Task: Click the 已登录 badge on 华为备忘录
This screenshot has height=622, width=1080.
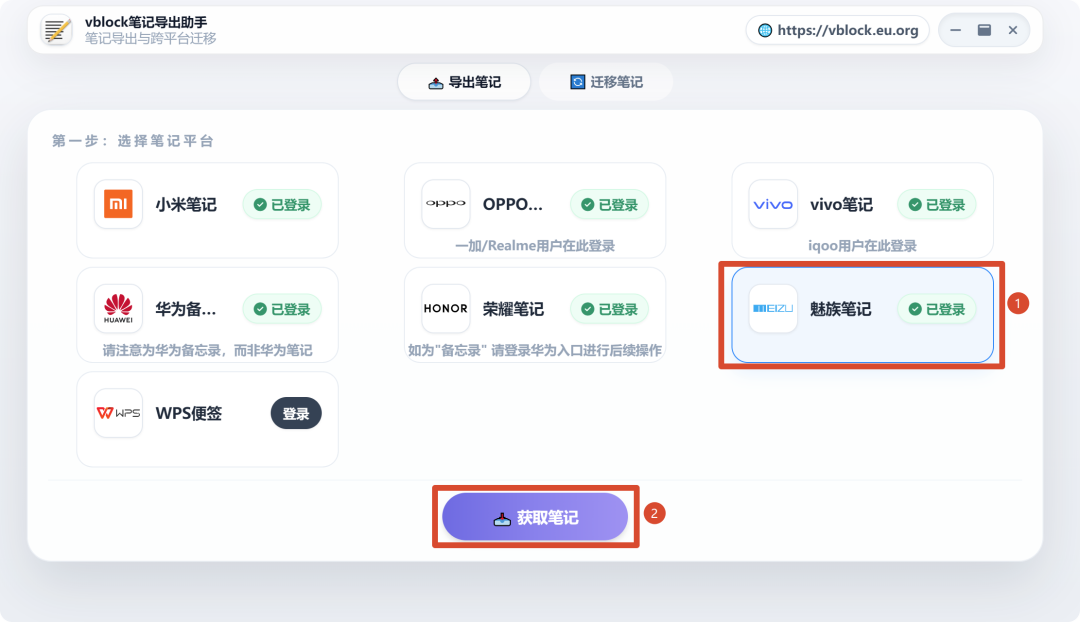Action: click(x=282, y=309)
